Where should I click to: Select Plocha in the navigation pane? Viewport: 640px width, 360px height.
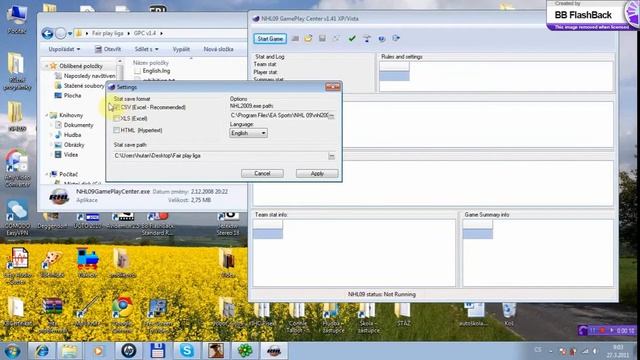[x=68, y=96]
